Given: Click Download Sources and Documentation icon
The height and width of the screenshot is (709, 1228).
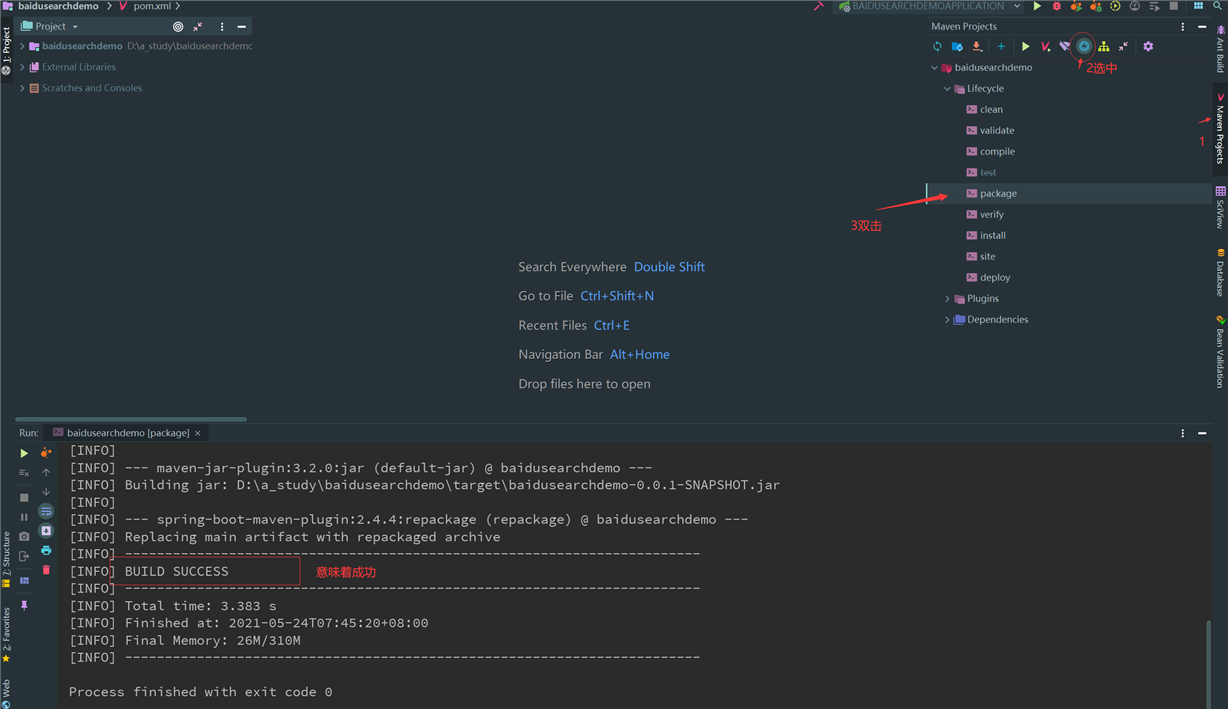Looking at the screenshot, I should pos(977,46).
